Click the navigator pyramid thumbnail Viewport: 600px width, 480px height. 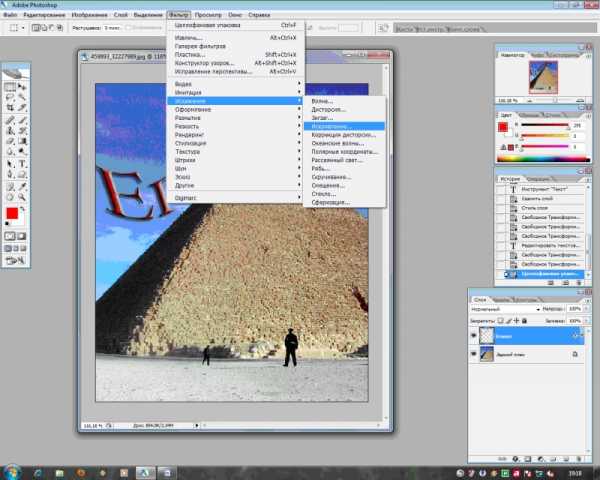pyautogui.click(x=543, y=77)
